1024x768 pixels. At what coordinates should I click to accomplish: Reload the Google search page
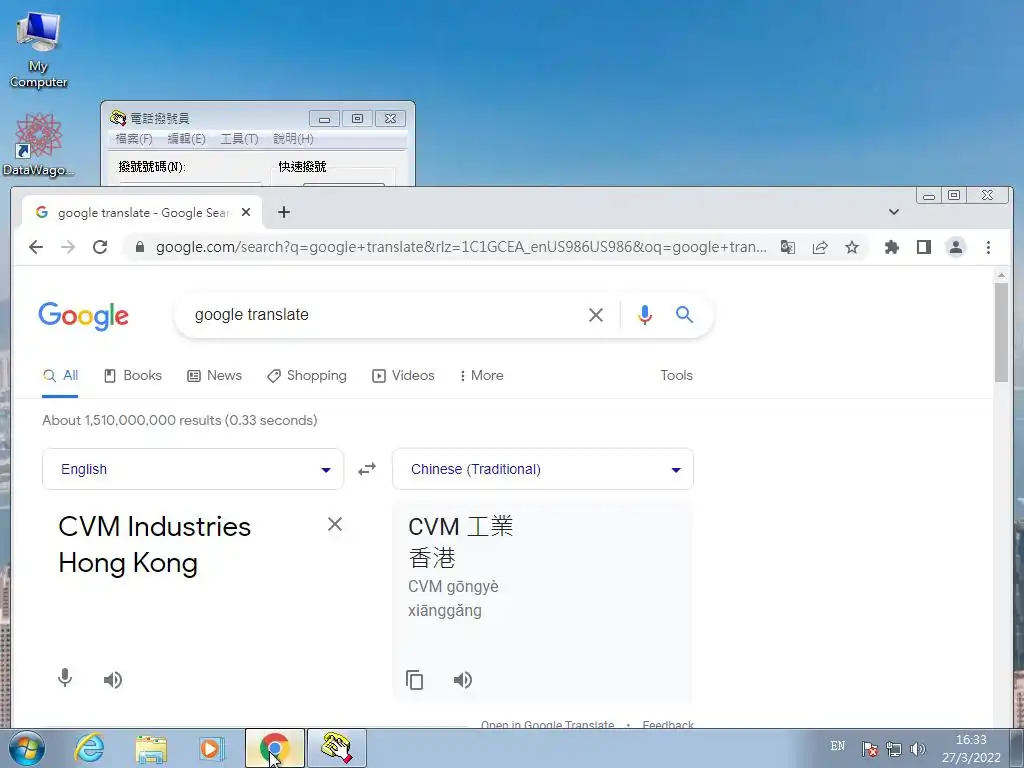click(x=100, y=247)
